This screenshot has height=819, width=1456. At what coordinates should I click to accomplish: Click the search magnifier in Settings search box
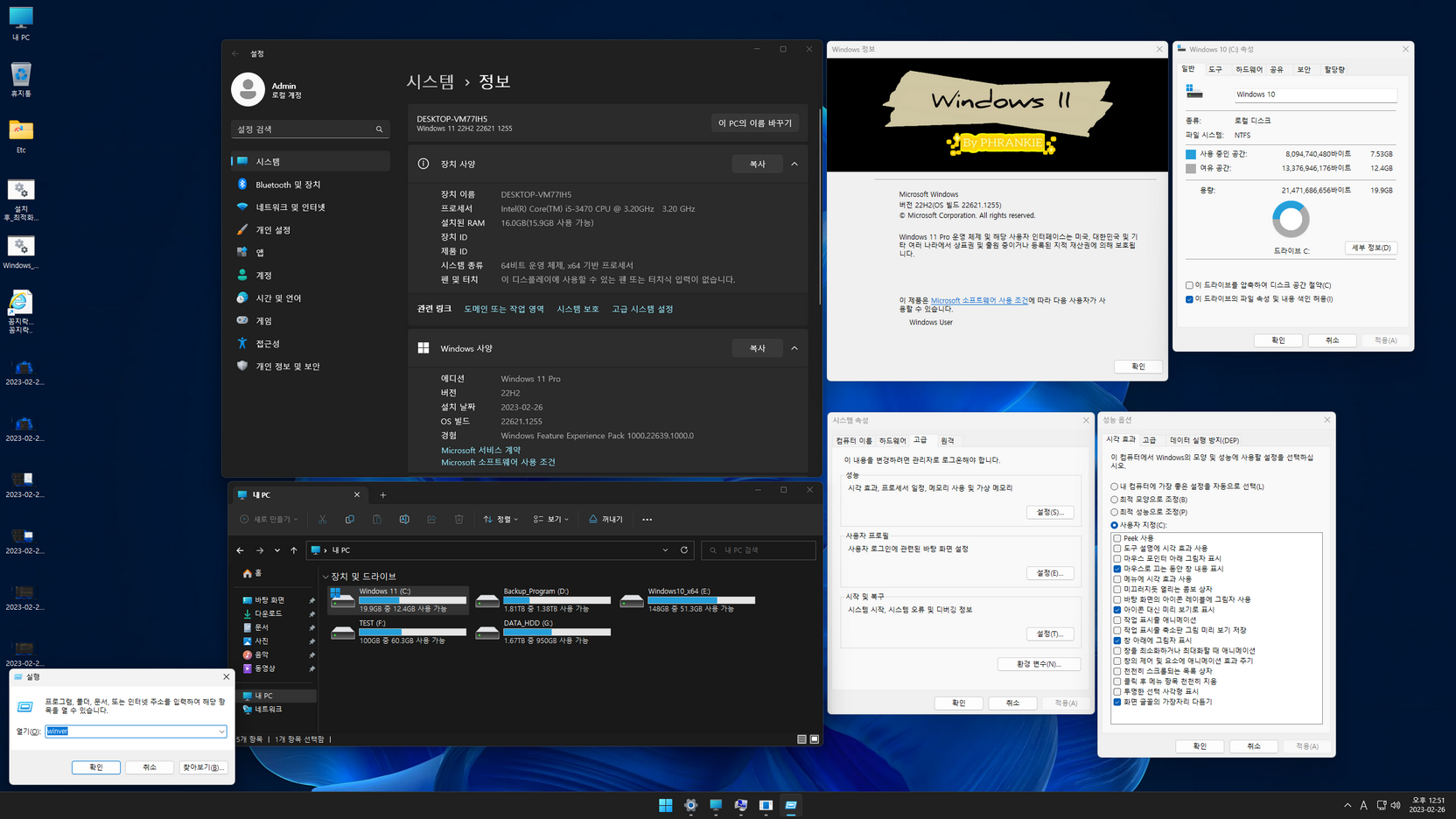[380, 129]
